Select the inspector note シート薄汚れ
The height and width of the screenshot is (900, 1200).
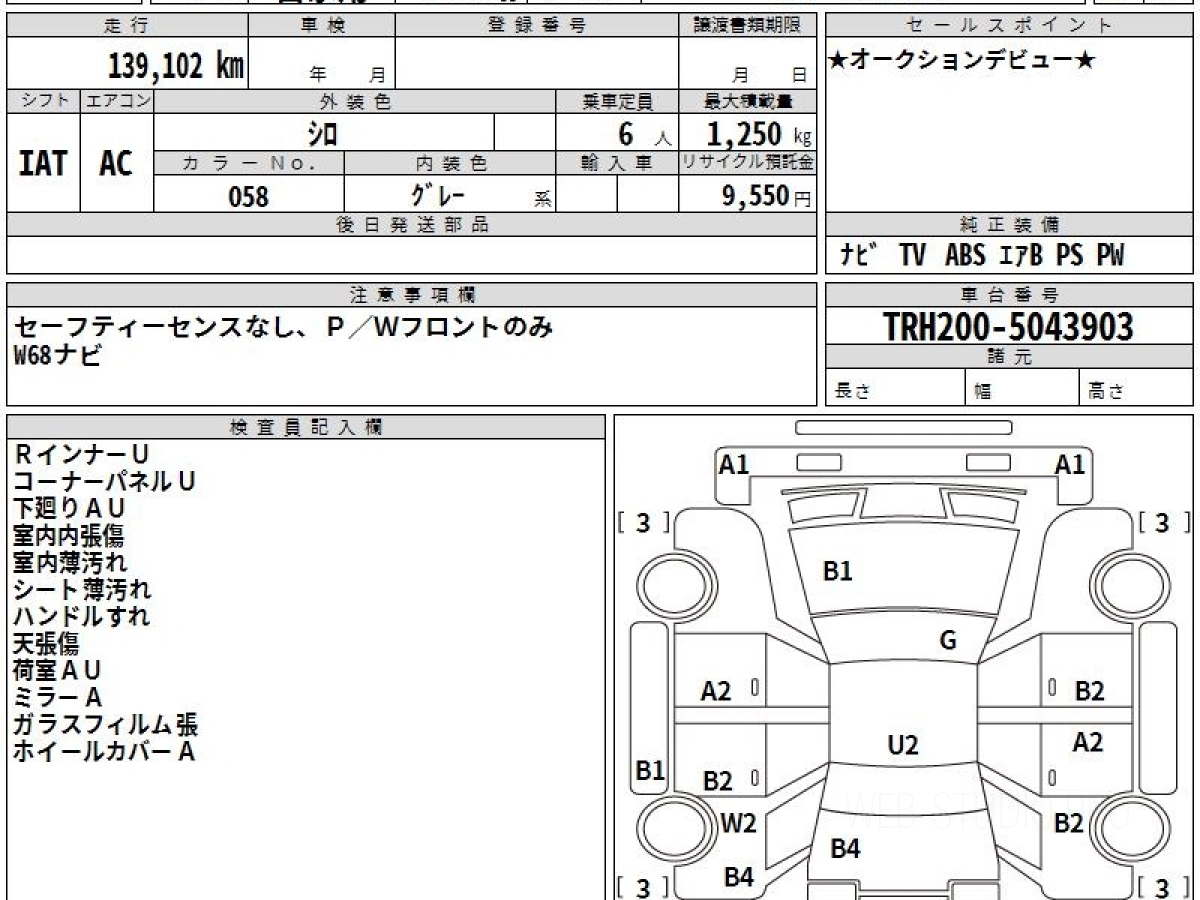click(82, 589)
